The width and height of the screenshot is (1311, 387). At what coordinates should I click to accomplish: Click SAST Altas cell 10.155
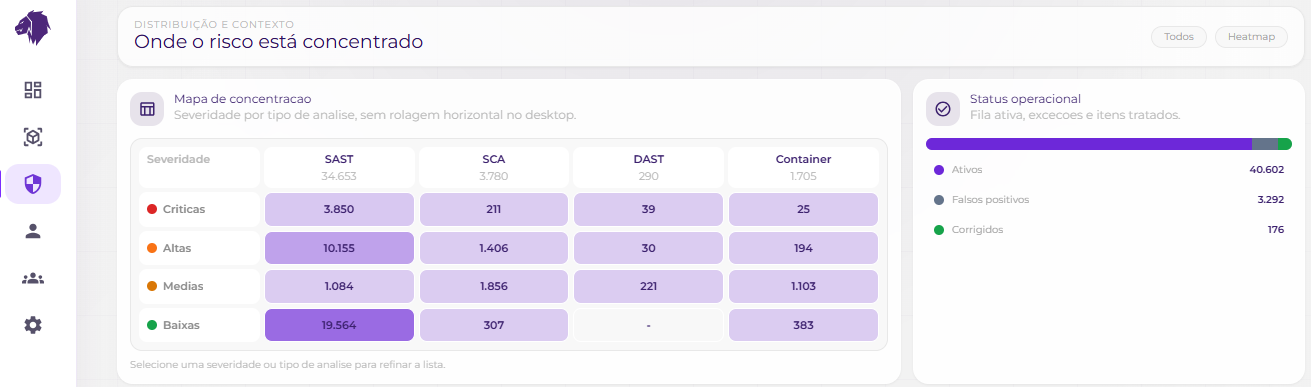[x=339, y=248]
